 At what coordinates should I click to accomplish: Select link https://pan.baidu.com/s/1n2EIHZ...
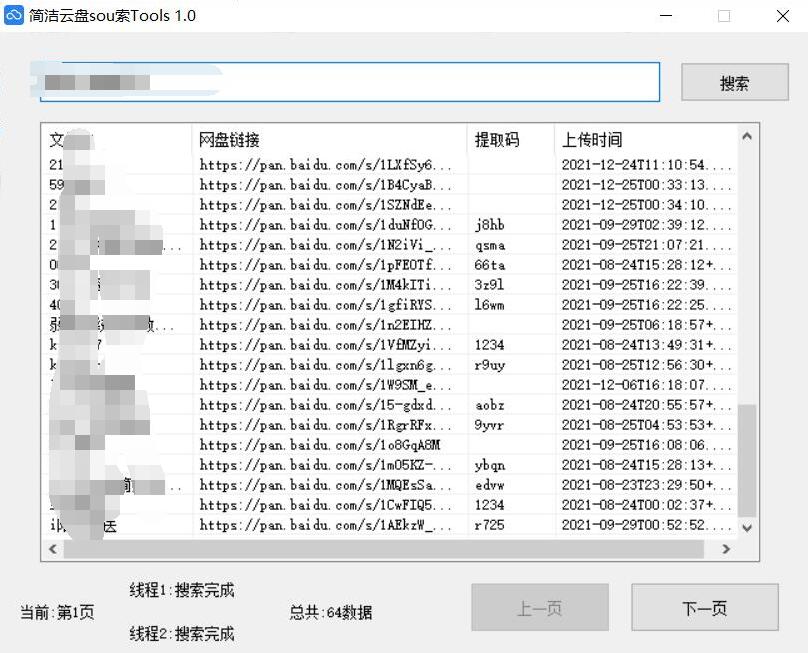[x=325, y=325]
